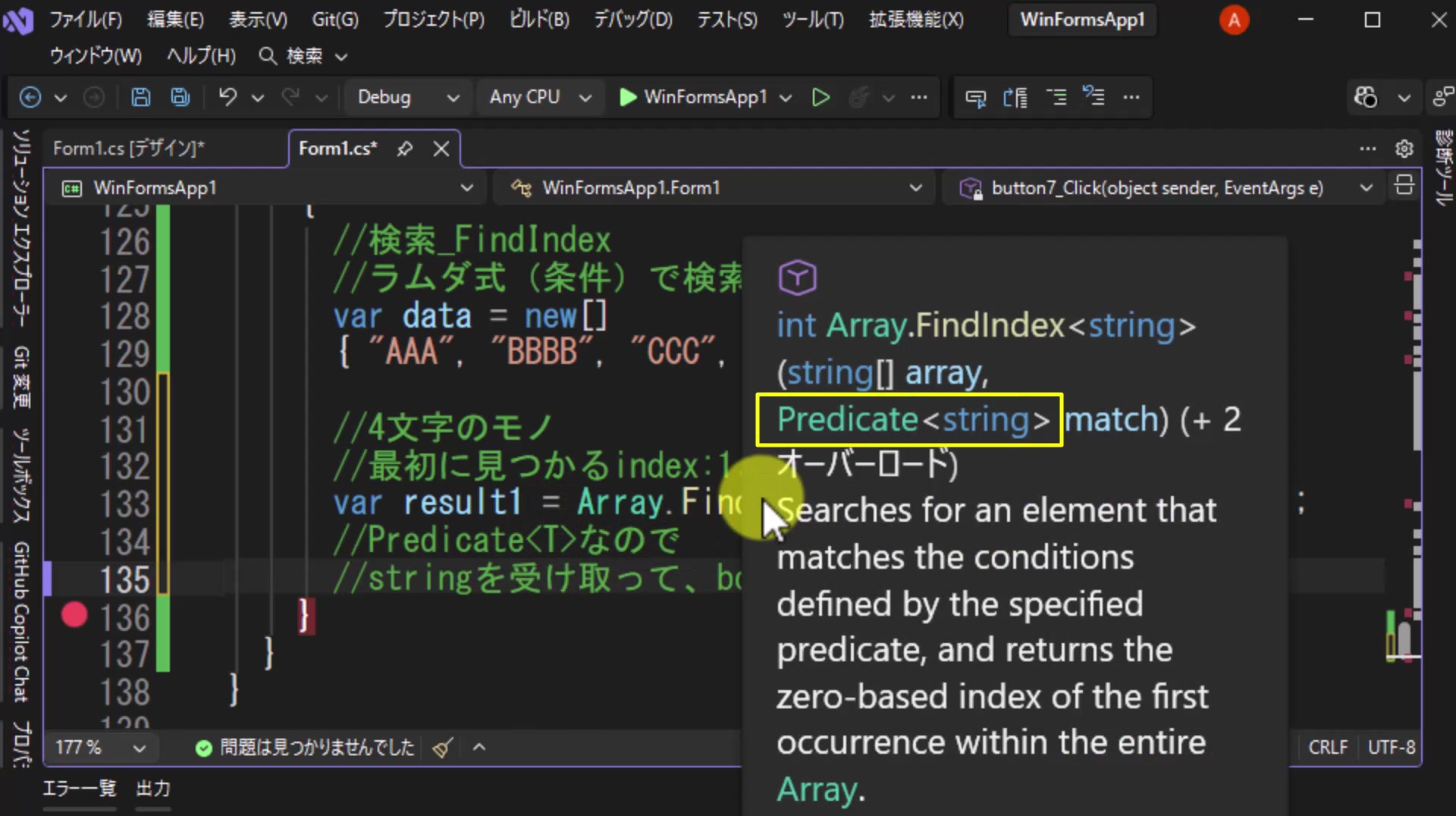The height and width of the screenshot is (816, 1456).
Task: Click the user account avatar A
Action: (x=1234, y=20)
